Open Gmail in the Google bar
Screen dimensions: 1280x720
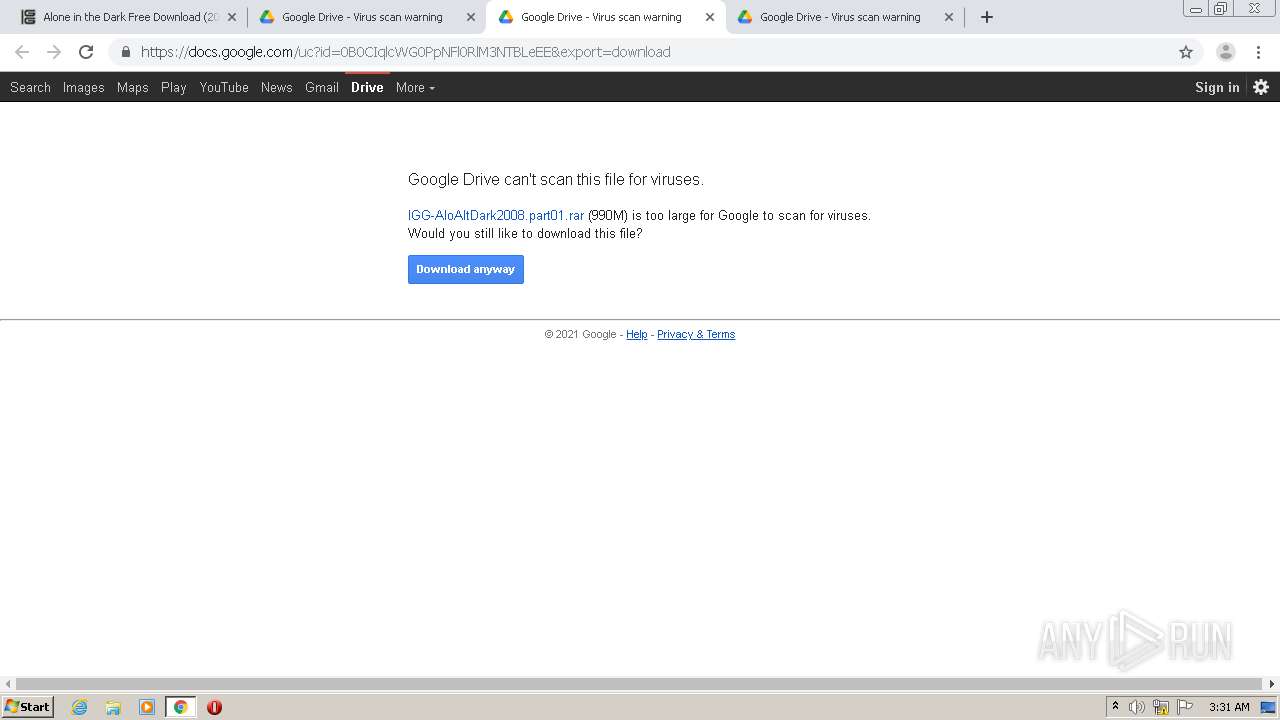(x=322, y=87)
